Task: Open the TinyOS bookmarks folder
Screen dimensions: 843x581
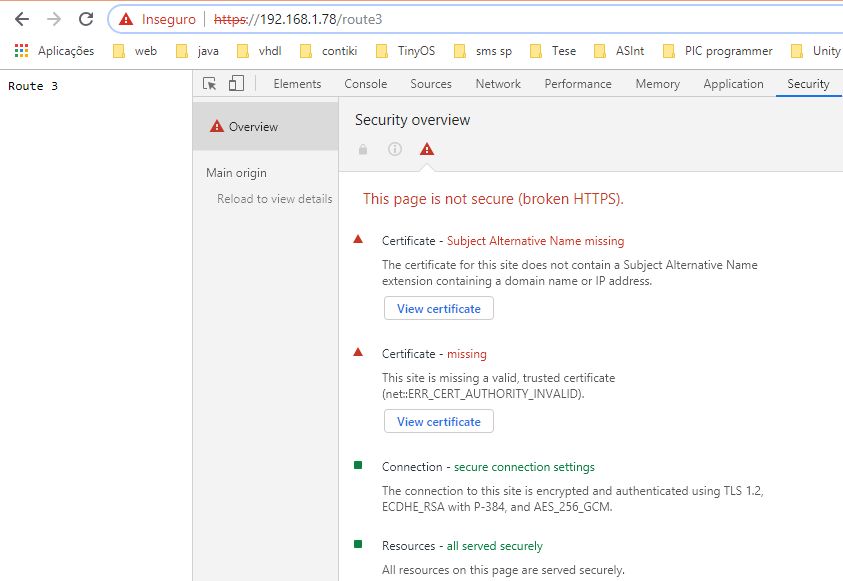Action: (405, 51)
